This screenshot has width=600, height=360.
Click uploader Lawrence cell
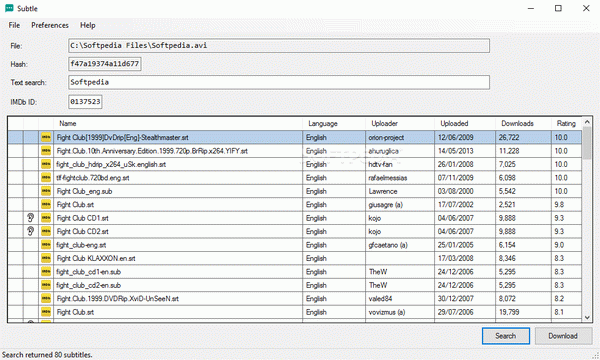click(x=400, y=191)
